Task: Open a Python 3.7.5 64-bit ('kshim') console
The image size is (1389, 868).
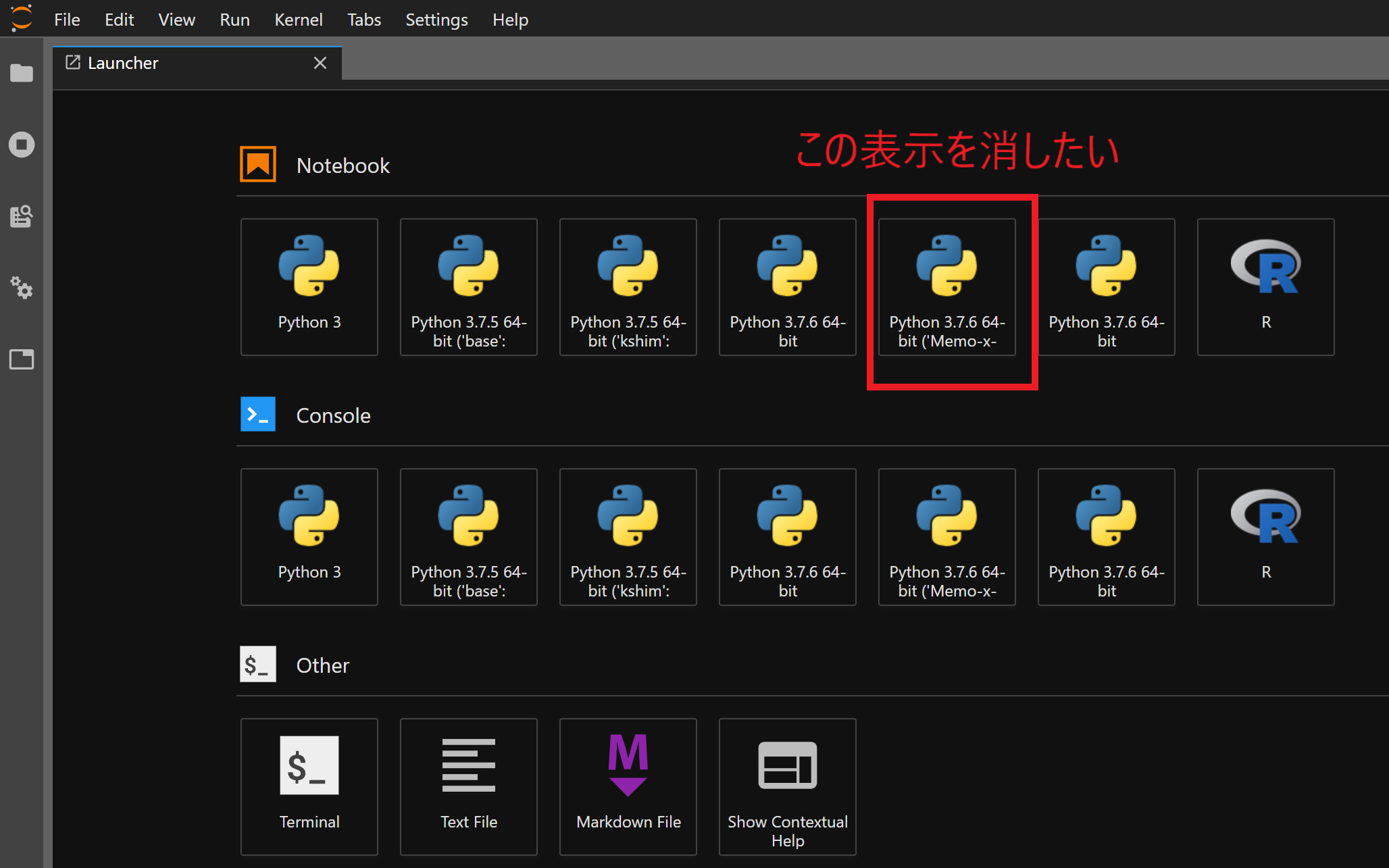Action: click(x=628, y=537)
